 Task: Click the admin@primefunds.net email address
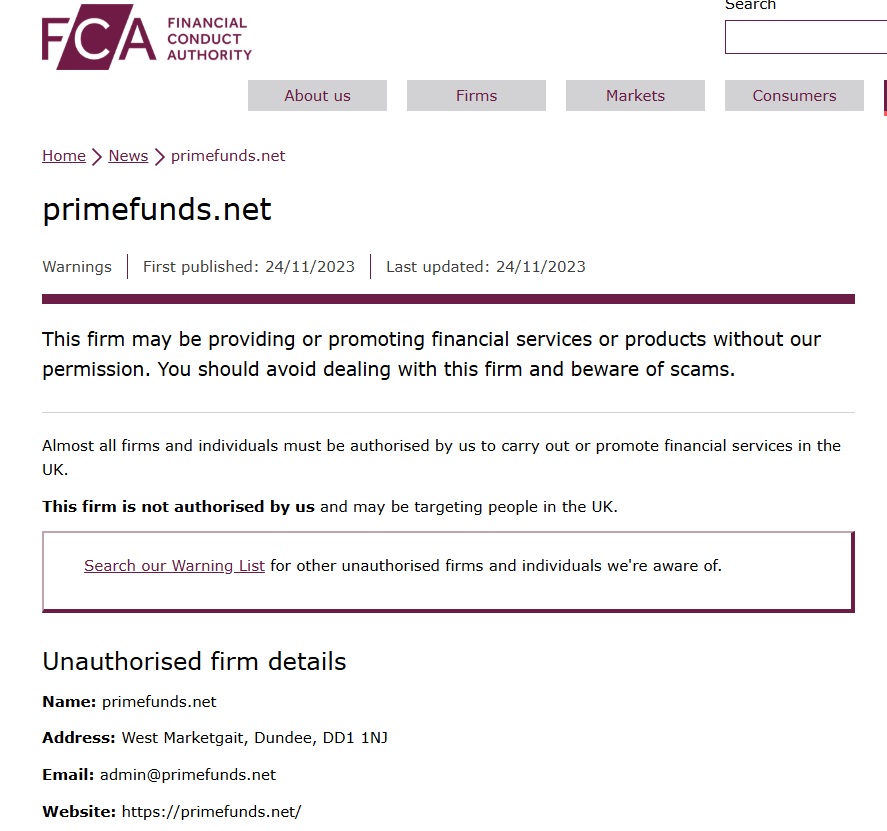pos(188,775)
